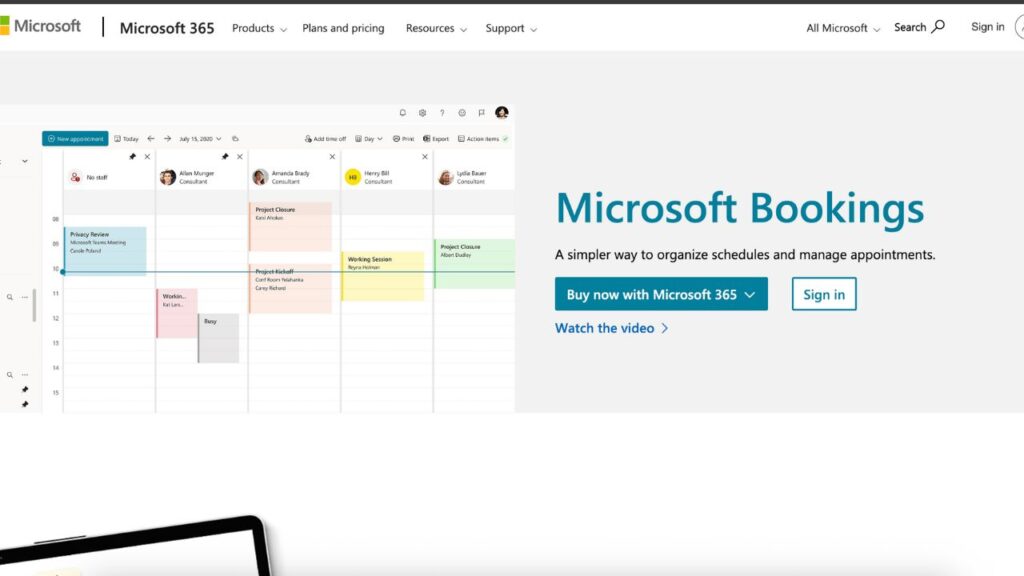Open the All Microsoft dropdown
This screenshot has width=1024, height=576.
843,28
